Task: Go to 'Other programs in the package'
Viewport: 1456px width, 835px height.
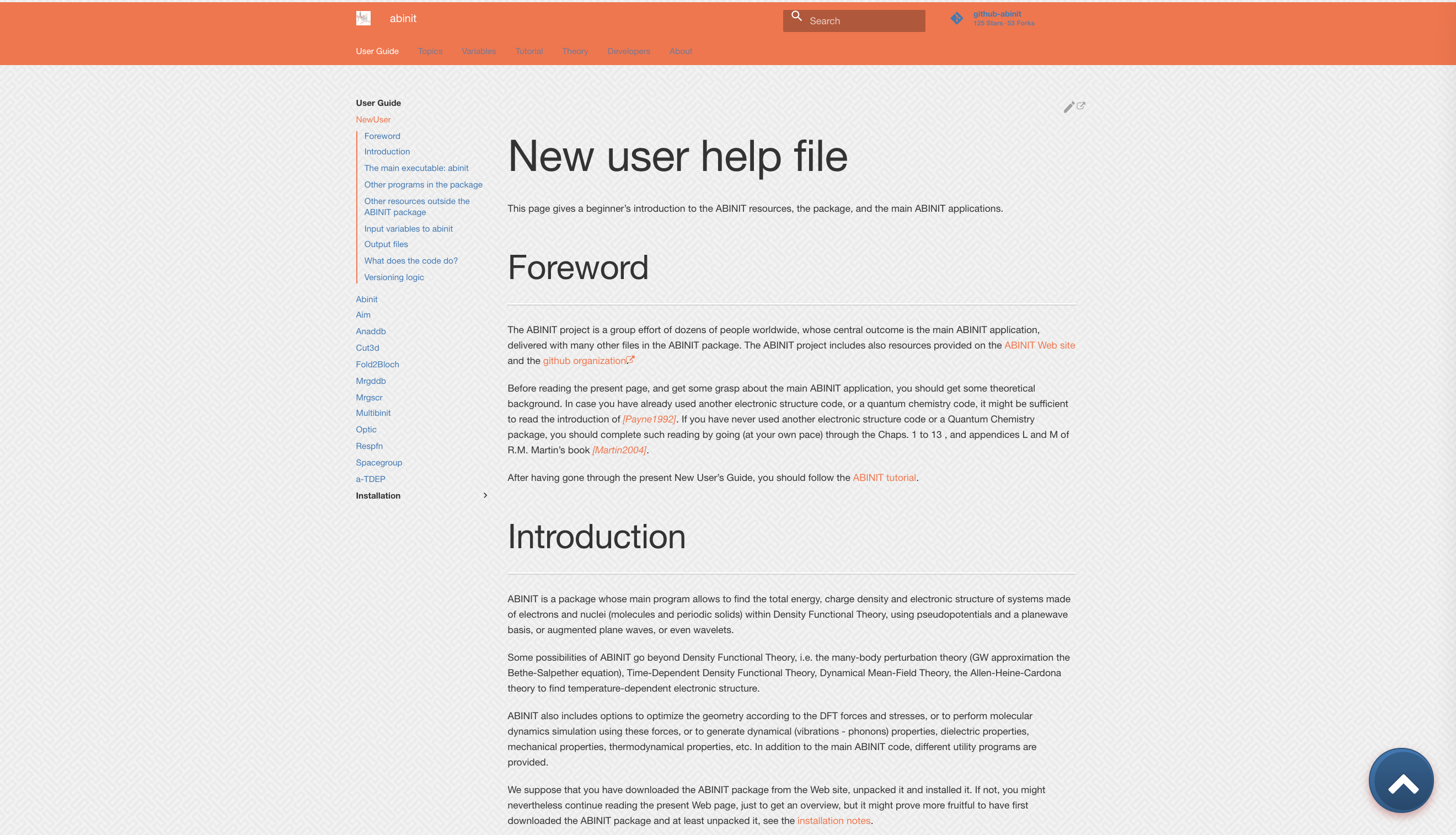Action: [423, 185]
